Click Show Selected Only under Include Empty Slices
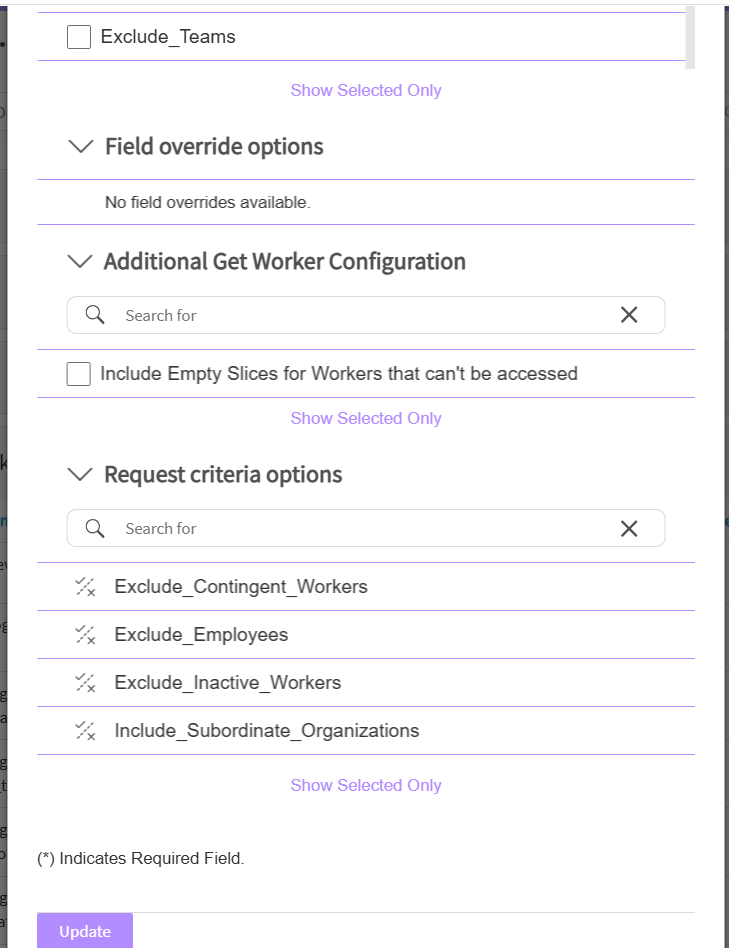The height and width of the screenshot is (948, 729). 366,418
